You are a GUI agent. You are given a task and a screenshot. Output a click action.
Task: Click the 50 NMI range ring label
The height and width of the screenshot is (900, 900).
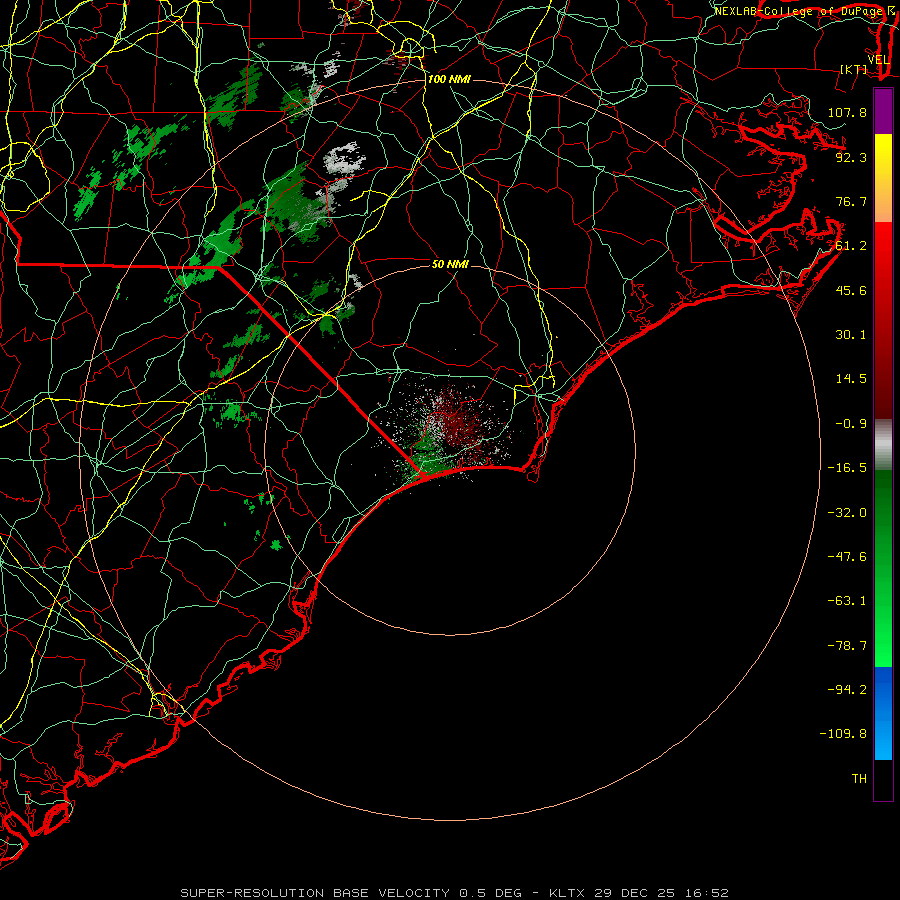[x=451, y=264]
